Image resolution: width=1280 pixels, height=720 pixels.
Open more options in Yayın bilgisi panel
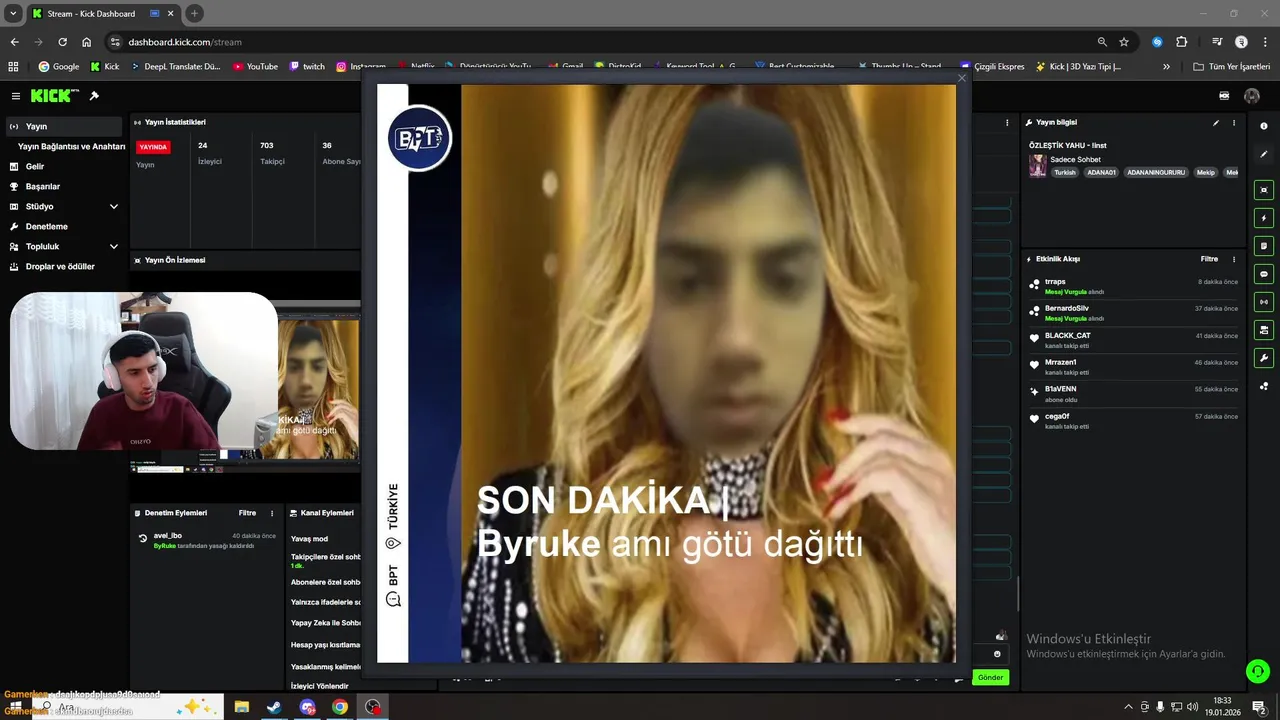pos(1234,123)
